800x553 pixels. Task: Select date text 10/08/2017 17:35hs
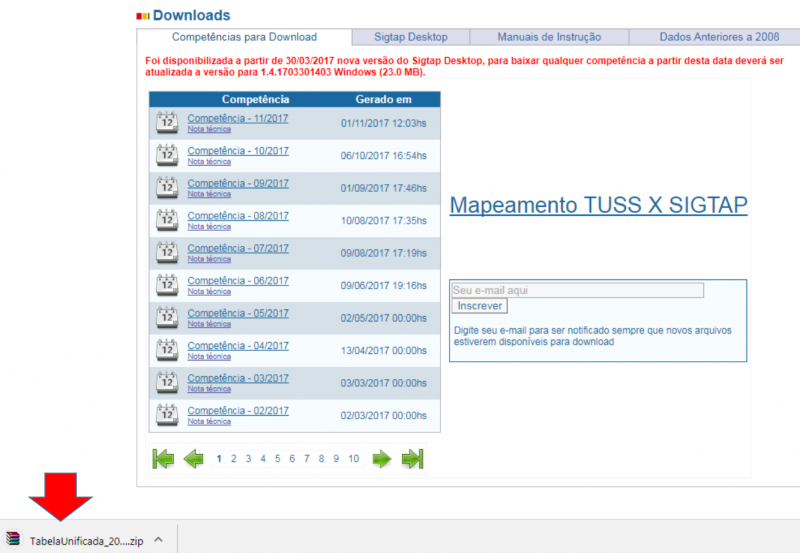[384, 220]
